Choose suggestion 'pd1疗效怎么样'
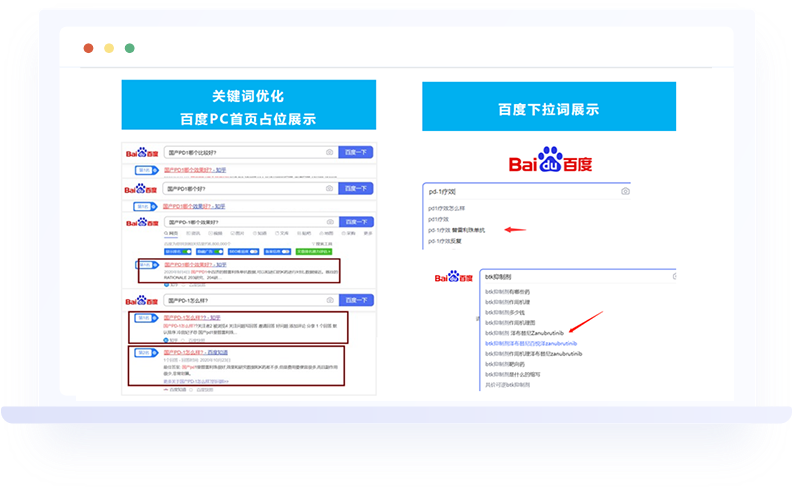The width and height of the screenshot is (794, 491). pos(446,208)
